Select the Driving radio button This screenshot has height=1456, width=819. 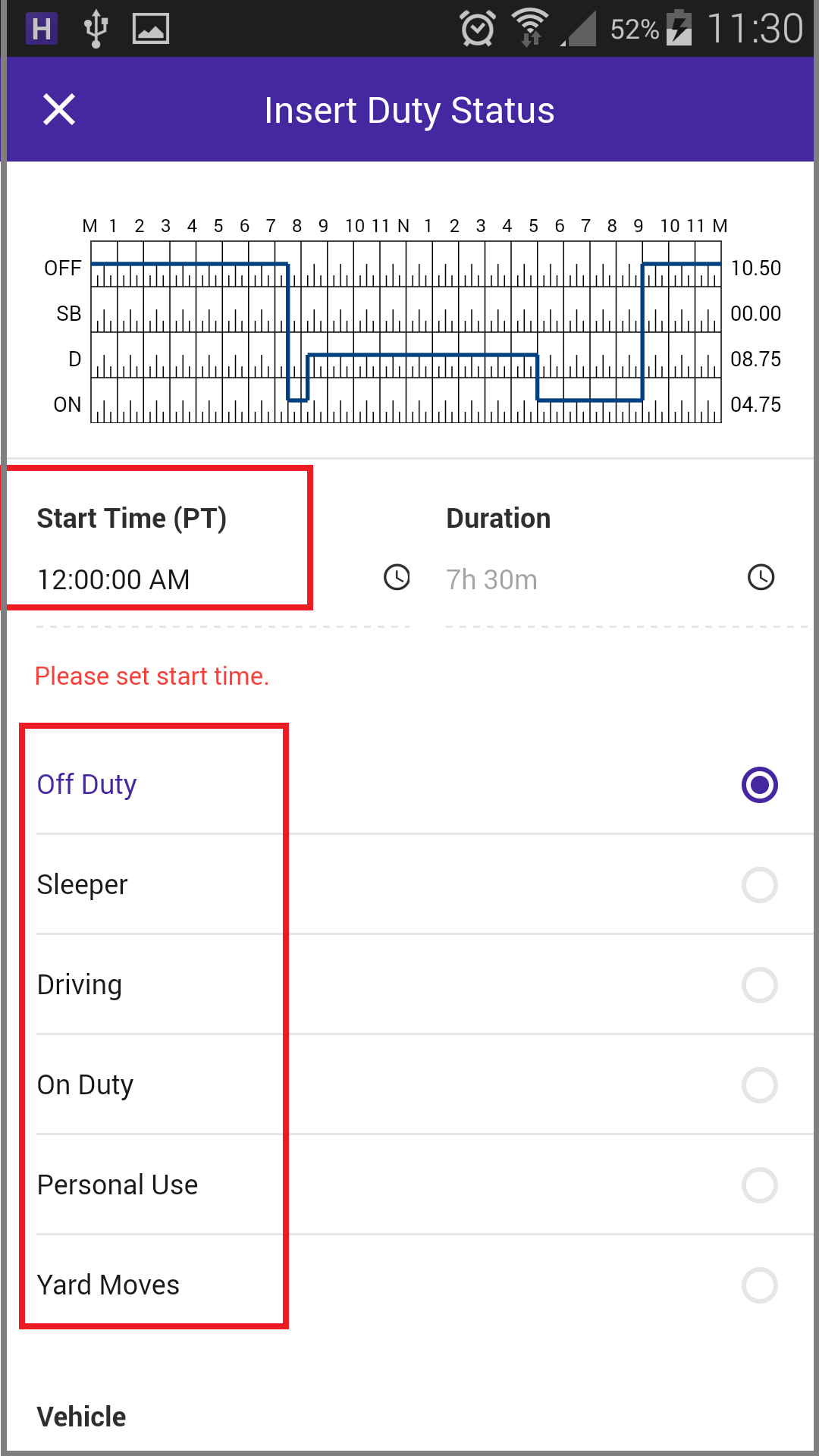pos(760,985)
